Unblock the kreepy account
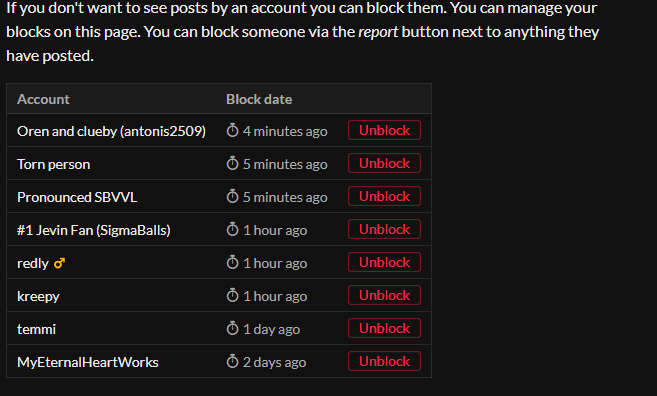This screenshot has width=657, height=396. point(384,295)
